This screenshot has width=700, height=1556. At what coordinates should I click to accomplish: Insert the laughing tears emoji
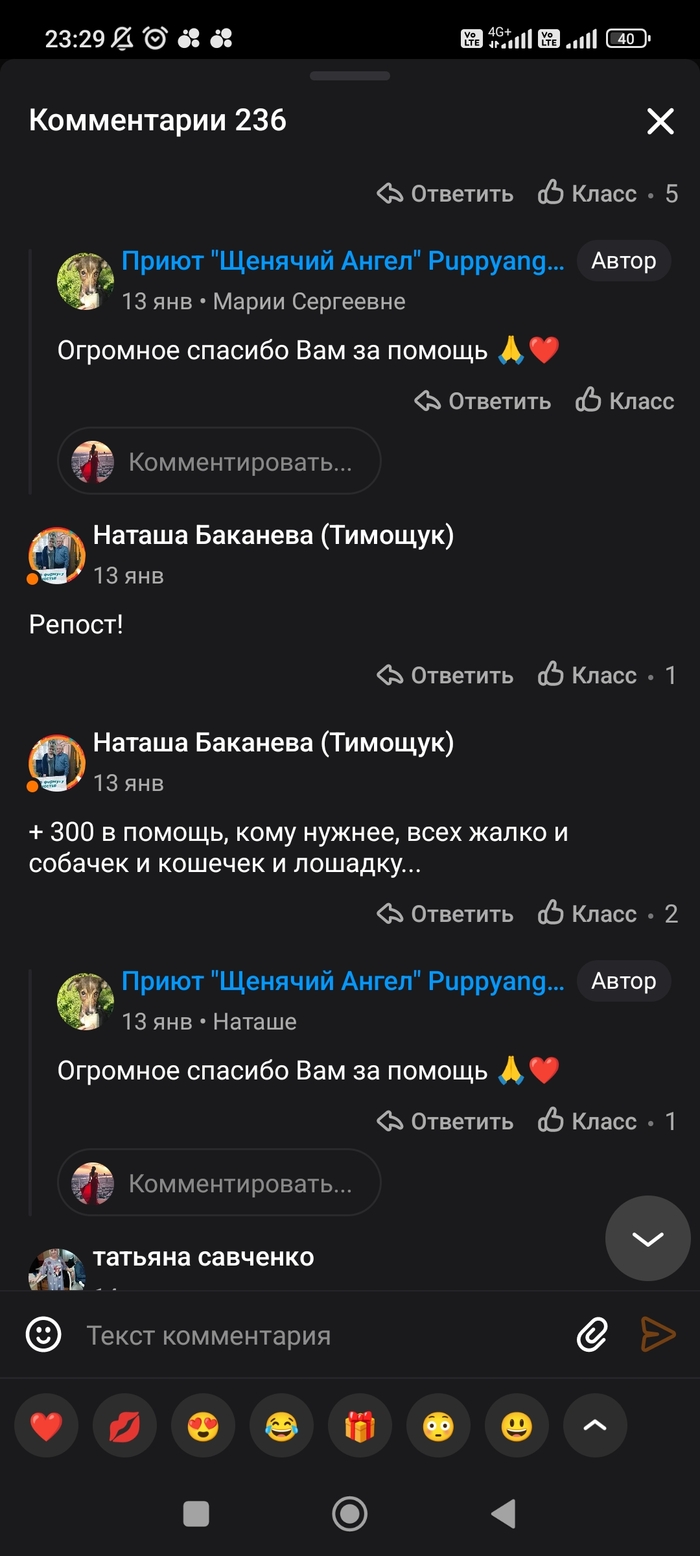[281, 1427]
